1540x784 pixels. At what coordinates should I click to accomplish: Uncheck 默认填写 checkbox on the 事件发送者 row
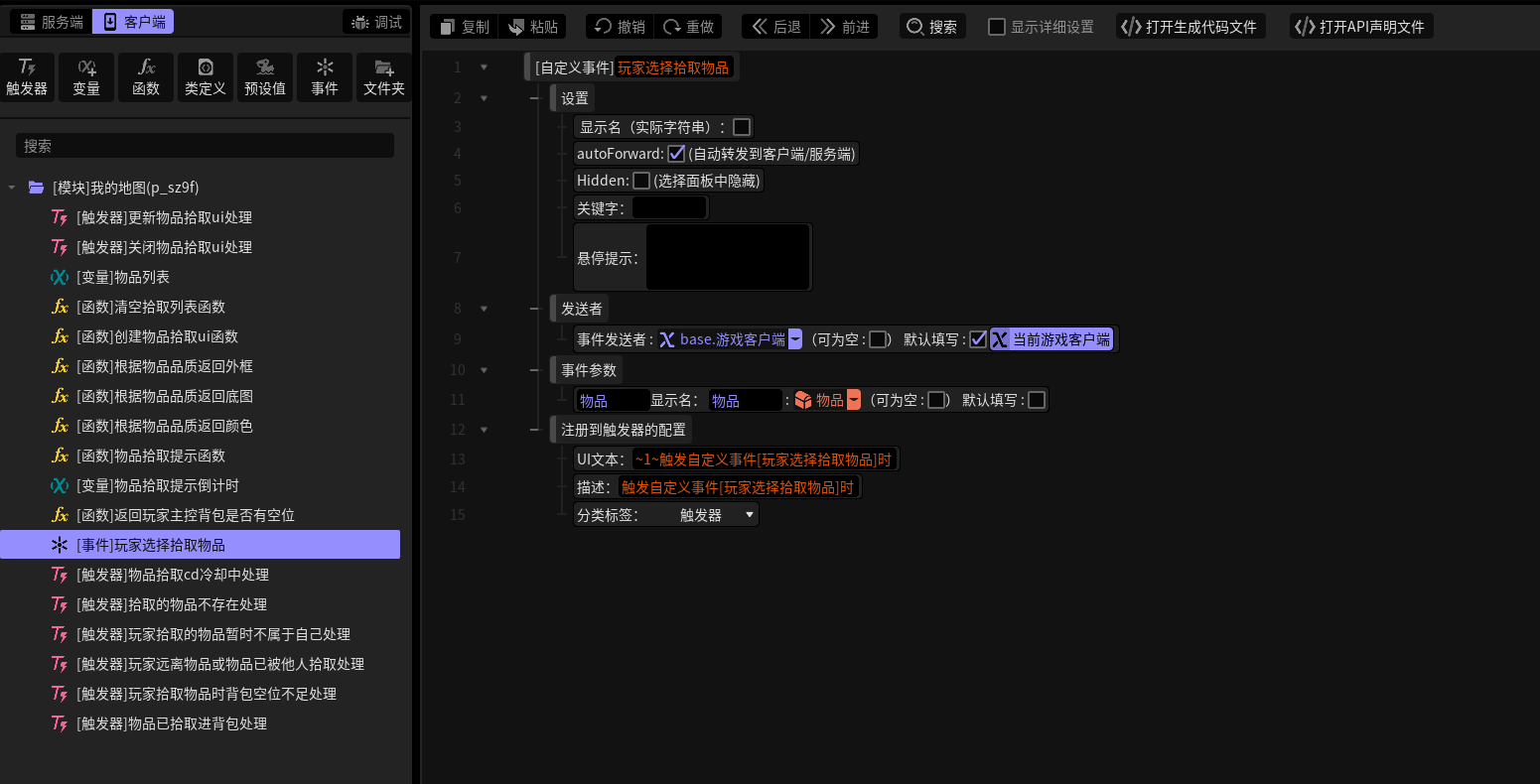tap(978, 339)
